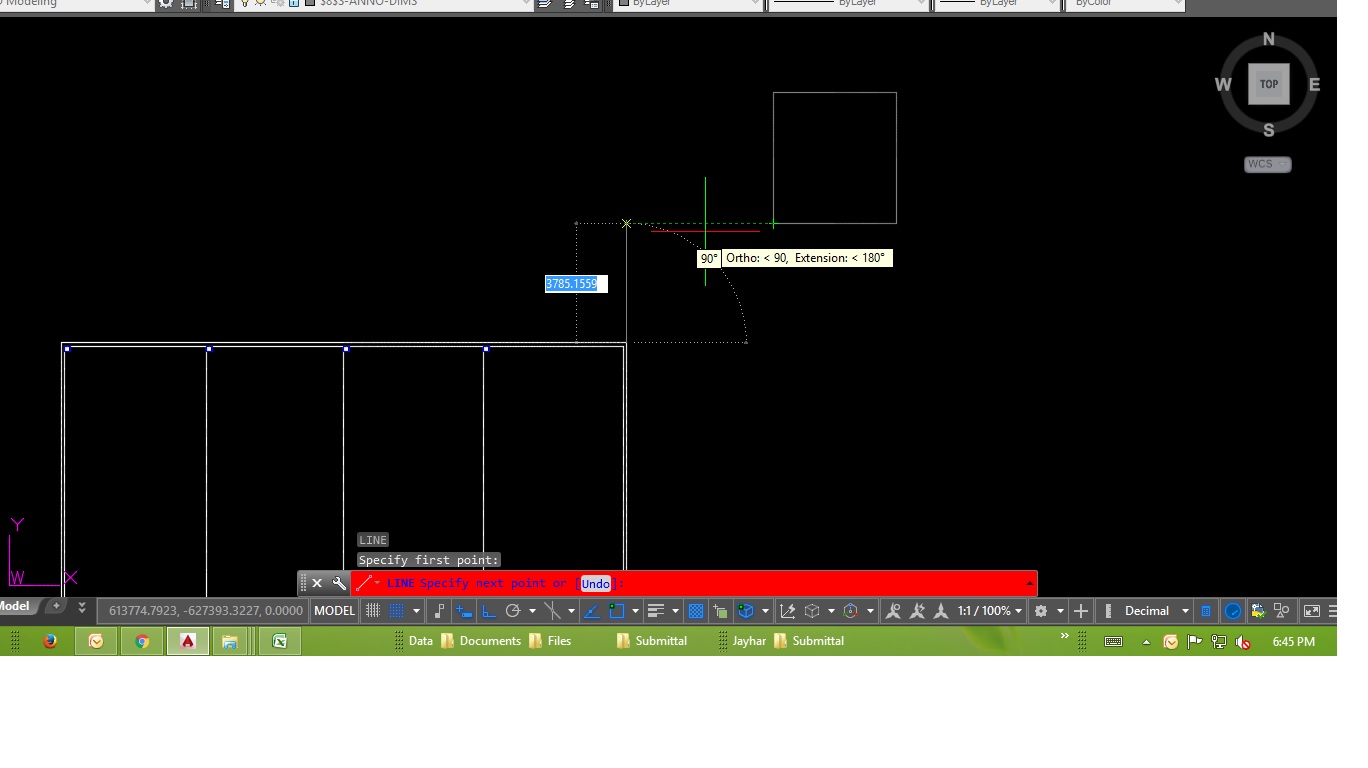Click the W direction on the ViewCube compass
This screenshot has height=768, width=1368.
click(x=1223, y=85)
